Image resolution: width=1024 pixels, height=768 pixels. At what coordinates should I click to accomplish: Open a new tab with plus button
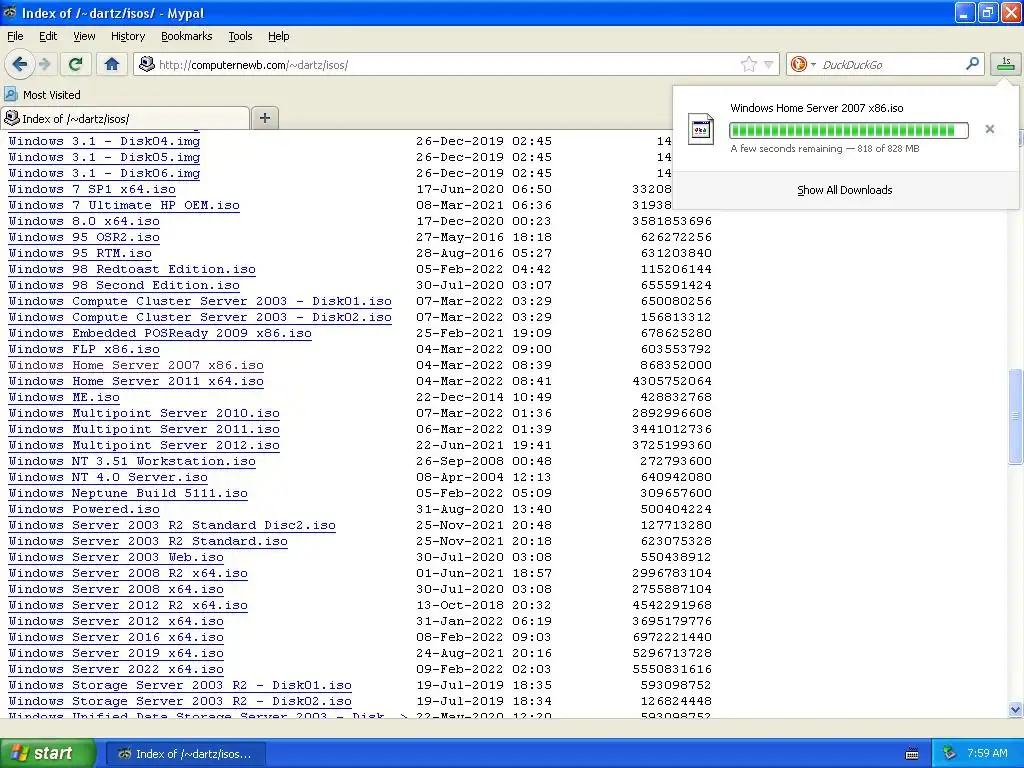[x=264, y=118]
